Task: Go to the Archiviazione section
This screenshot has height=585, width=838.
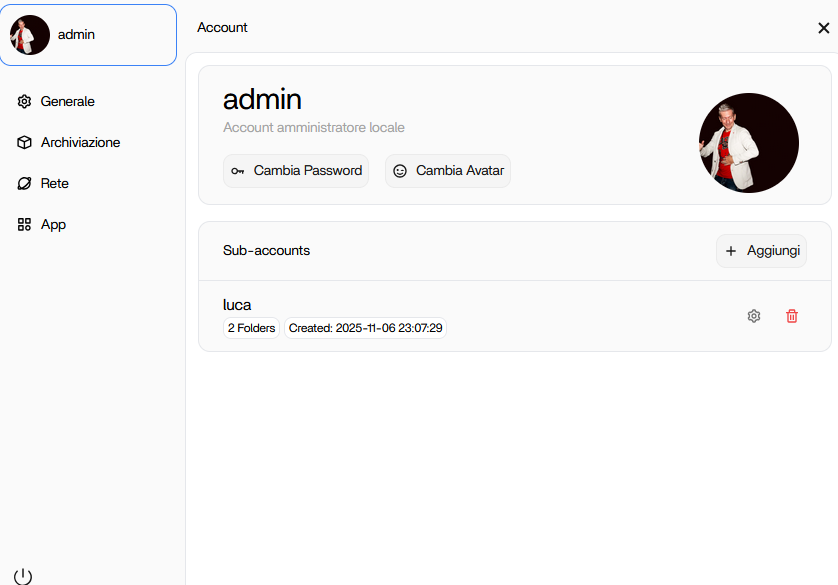Action: [x=80, y=143]
